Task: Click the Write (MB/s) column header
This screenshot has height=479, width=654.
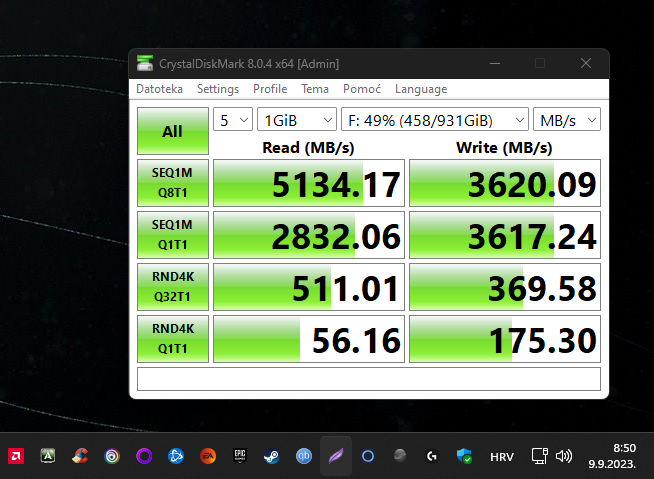Action: 504,148
